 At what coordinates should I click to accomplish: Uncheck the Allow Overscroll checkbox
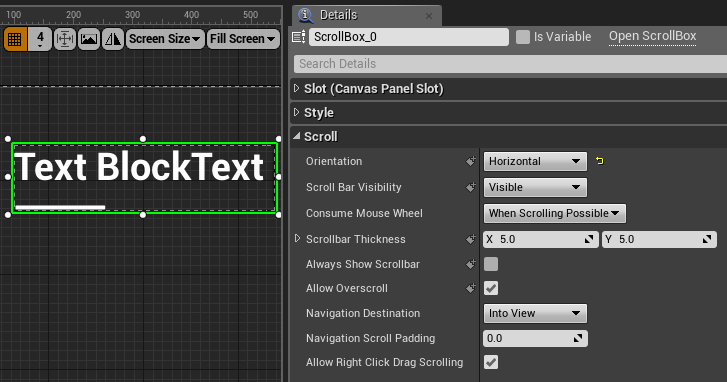click(x=491, y=288)
